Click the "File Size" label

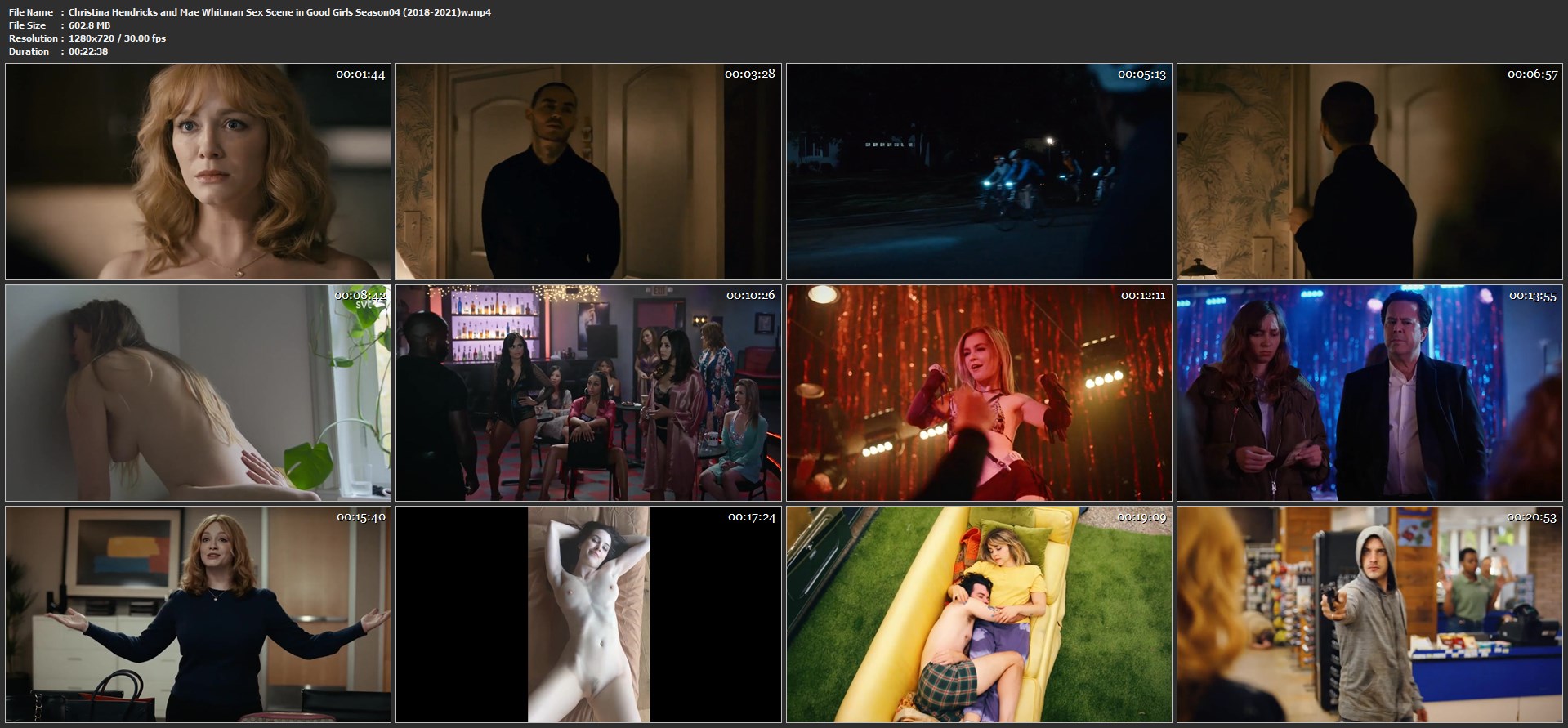tap(28, 25)
